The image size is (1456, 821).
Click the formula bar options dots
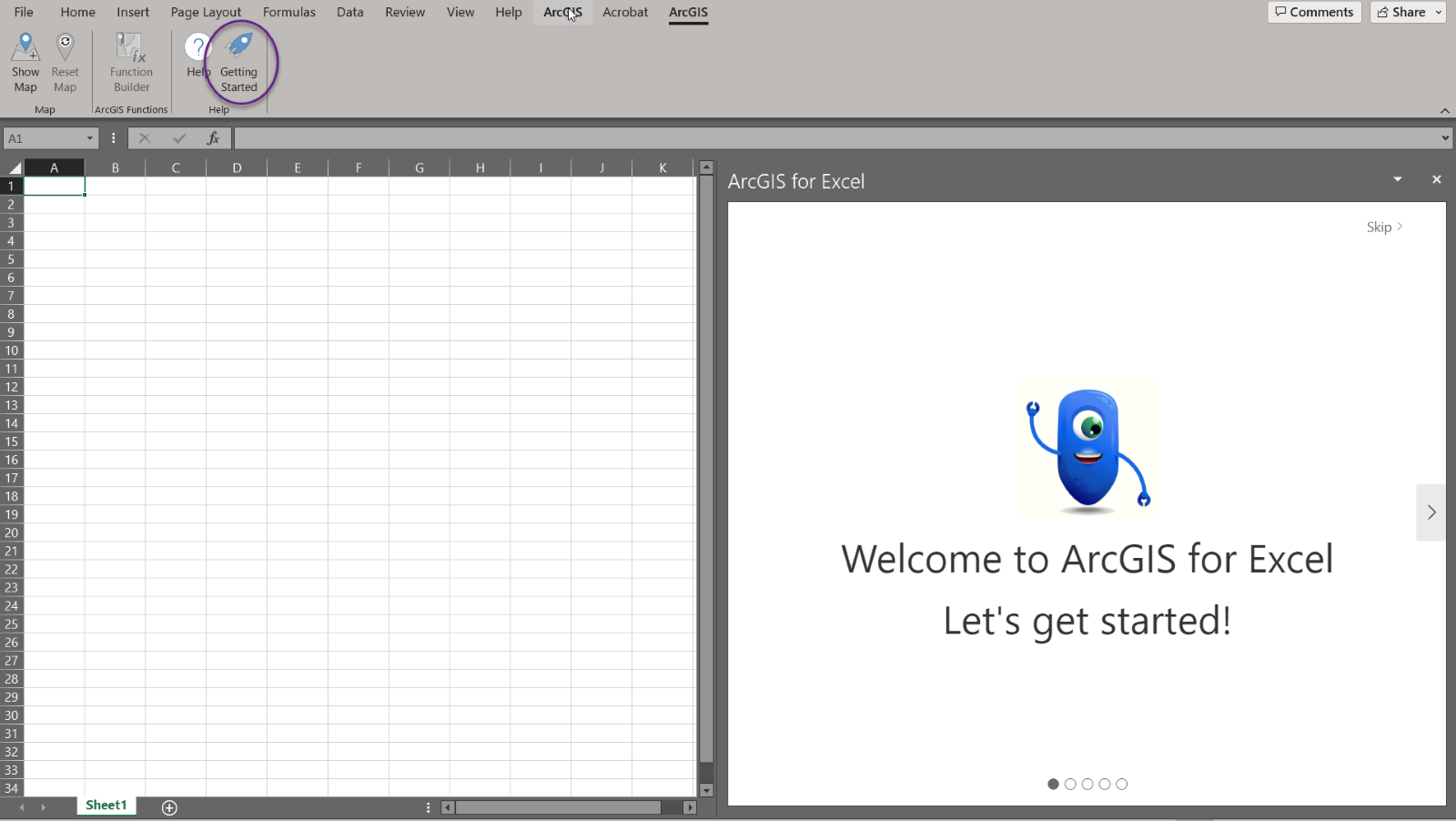point(113,138)
